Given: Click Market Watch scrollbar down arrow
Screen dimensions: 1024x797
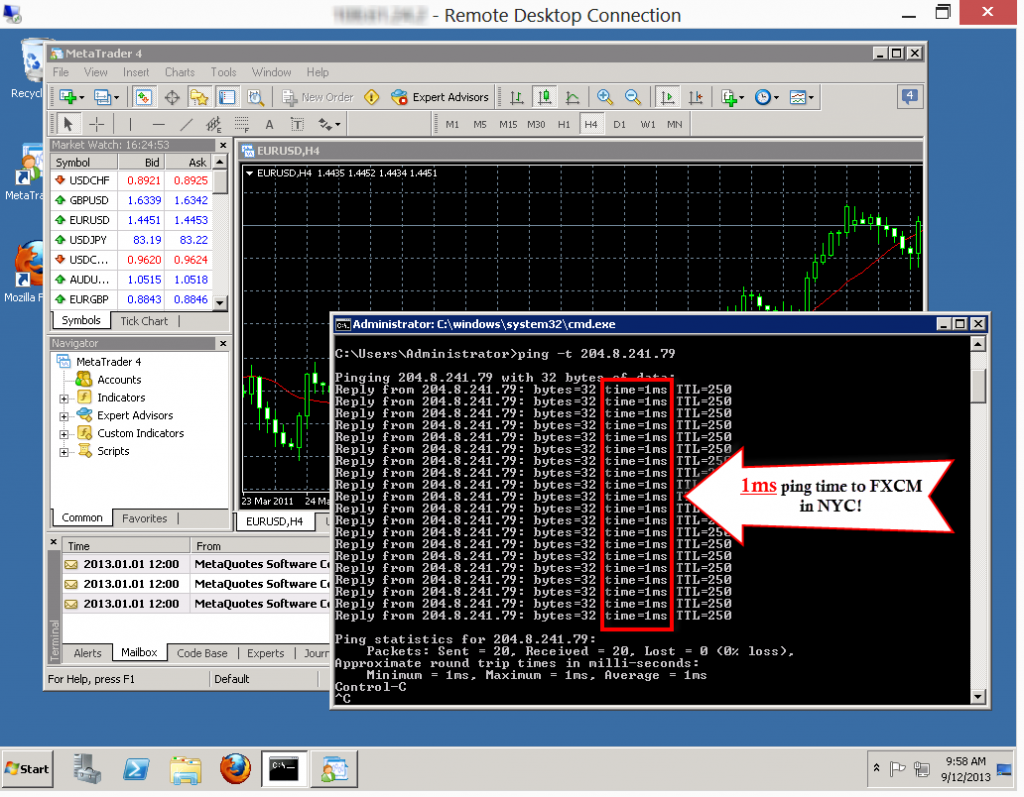Looking at the screenshot, I should (x=220, y=302).
